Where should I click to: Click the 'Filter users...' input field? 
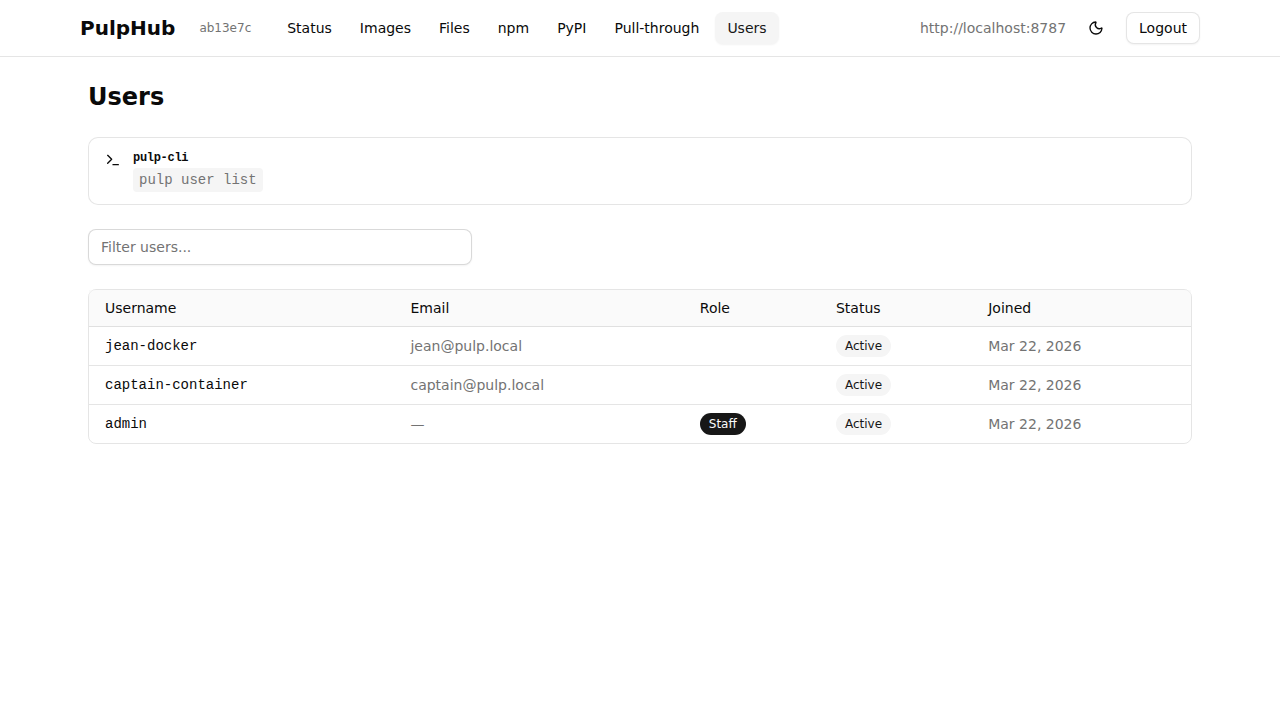click(x=280, y=247)
